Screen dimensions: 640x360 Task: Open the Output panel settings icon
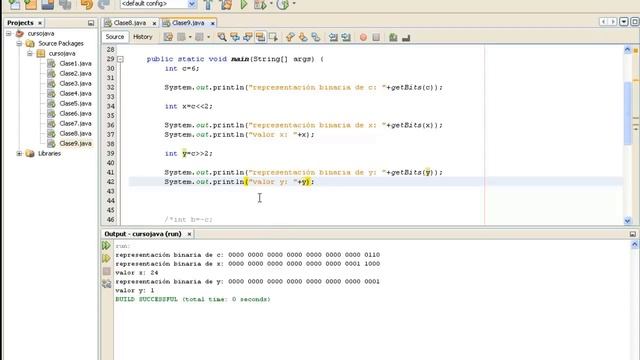coord(107,284)
